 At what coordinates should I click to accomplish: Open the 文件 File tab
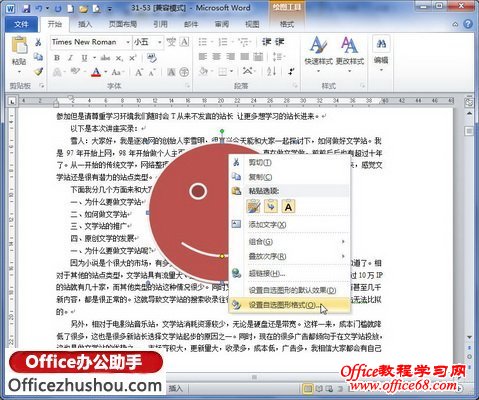click(21, 24)
